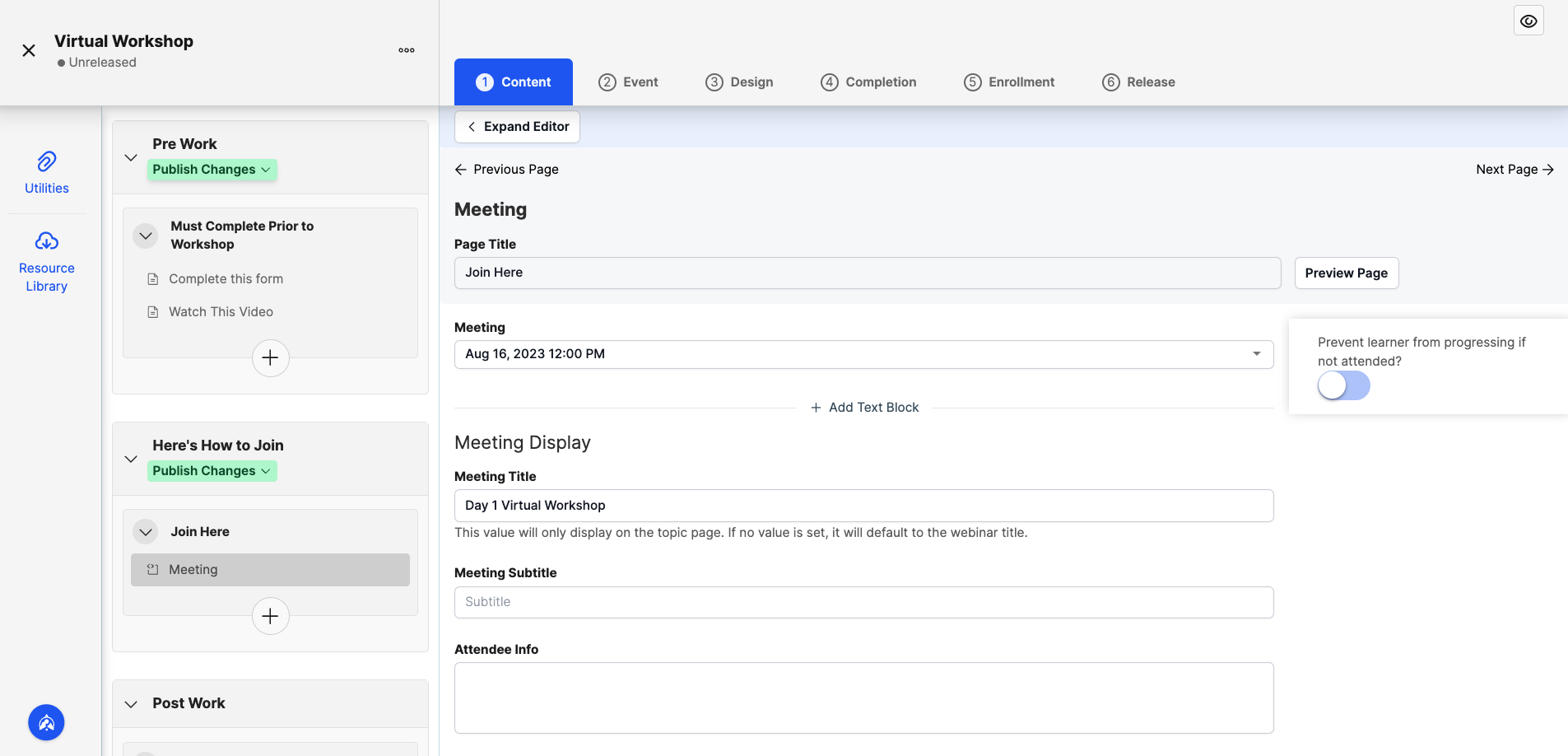Click document icon beside Complete this form
Viewport: 1568px width, 756px height.
152,279
